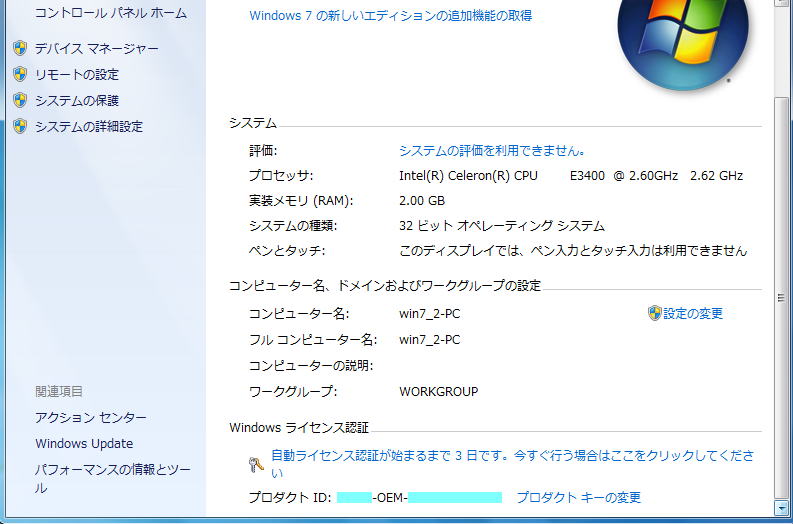
Task: Open システムの保護 link
Action: pos(77,100)
